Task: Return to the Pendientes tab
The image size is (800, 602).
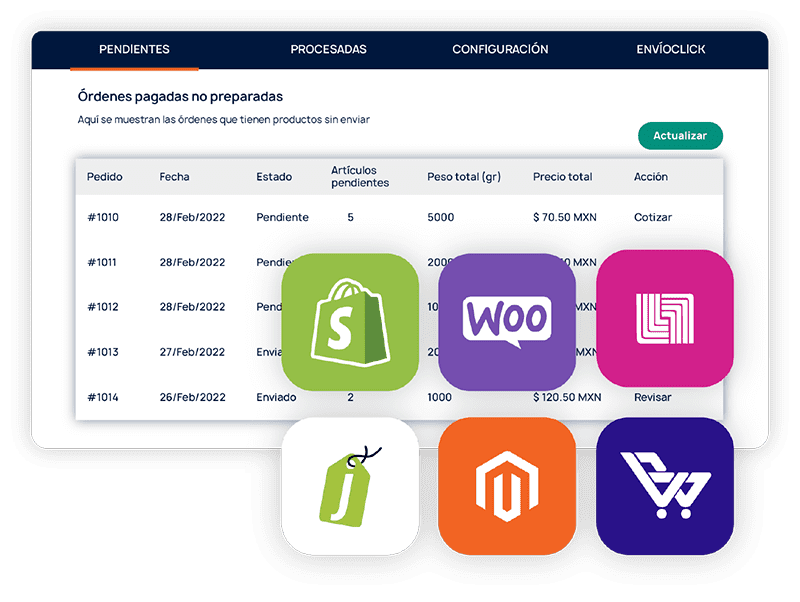Action: 132,47
